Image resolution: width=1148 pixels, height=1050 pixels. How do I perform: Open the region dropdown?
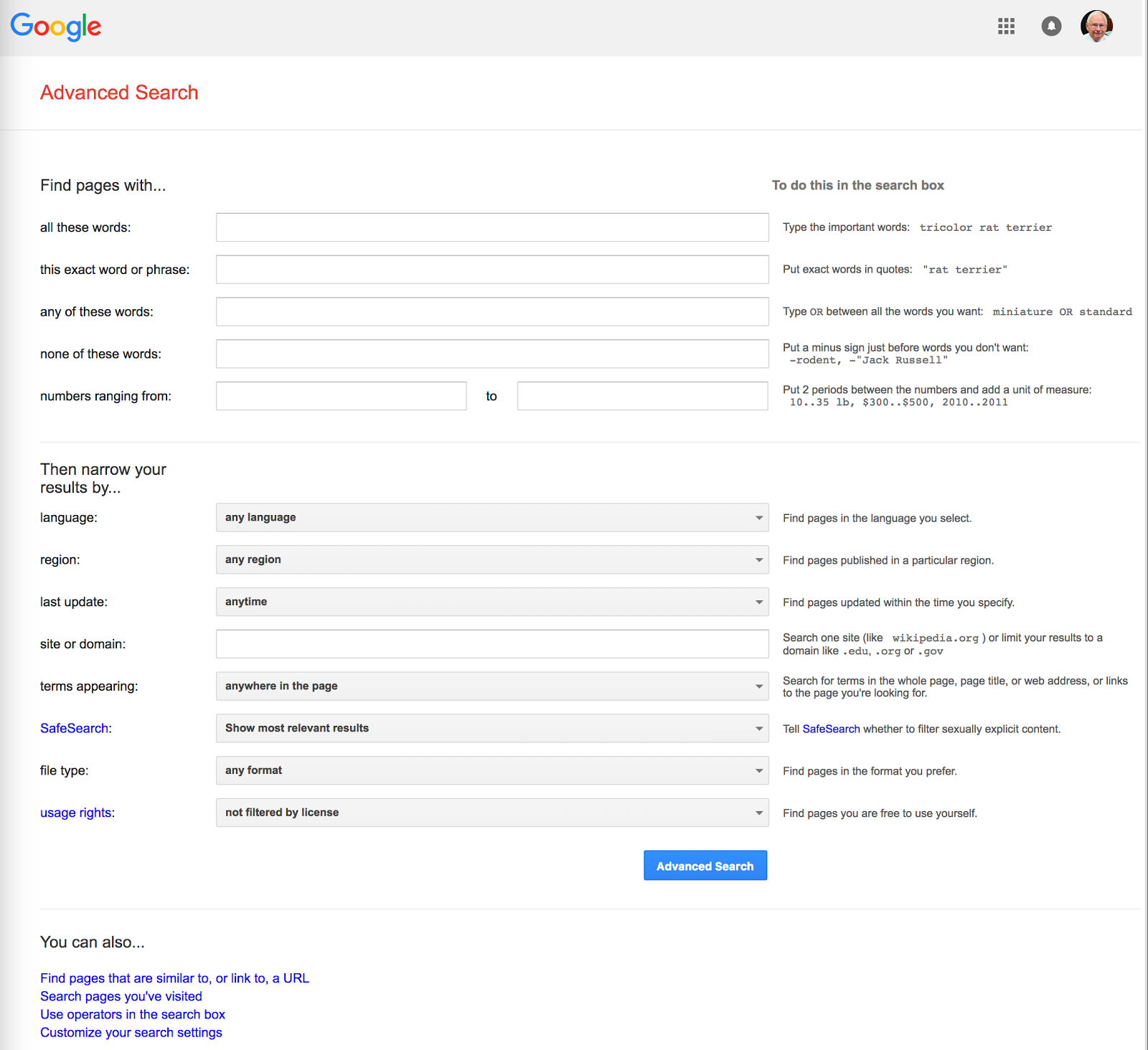click(x=491, y=559)
